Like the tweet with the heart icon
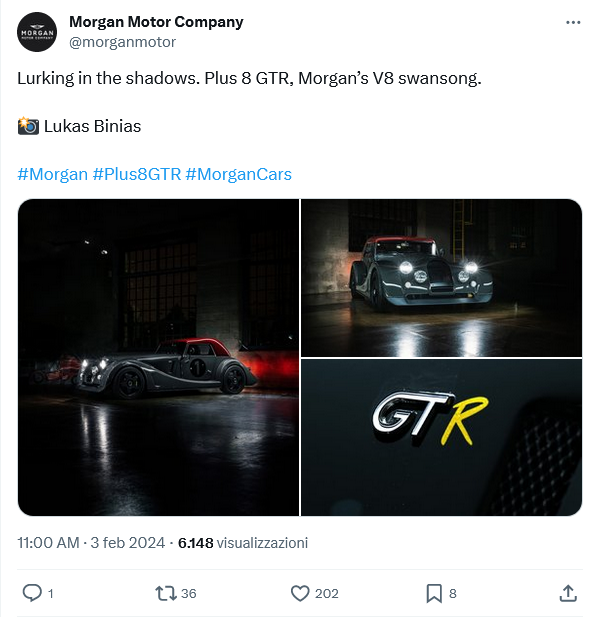Image resolution: width=598 pixels, height=617 pixels. point(300,593)
